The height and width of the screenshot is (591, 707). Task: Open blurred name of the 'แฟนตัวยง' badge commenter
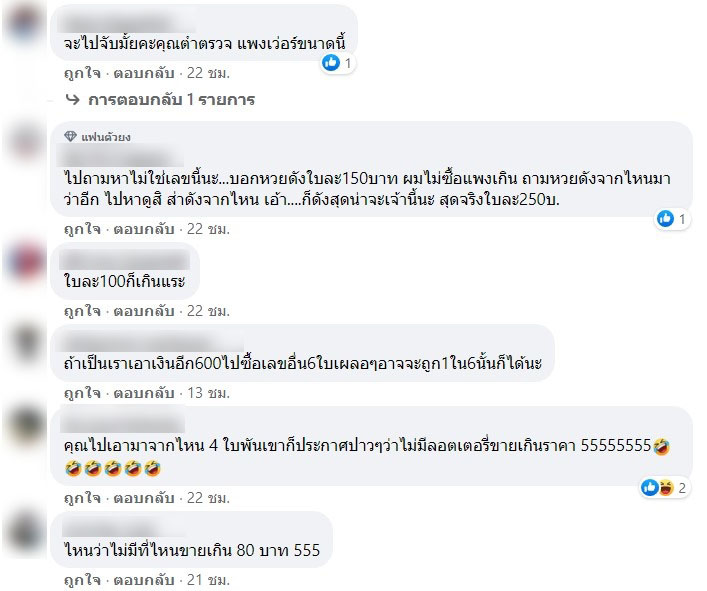[122, 158]
